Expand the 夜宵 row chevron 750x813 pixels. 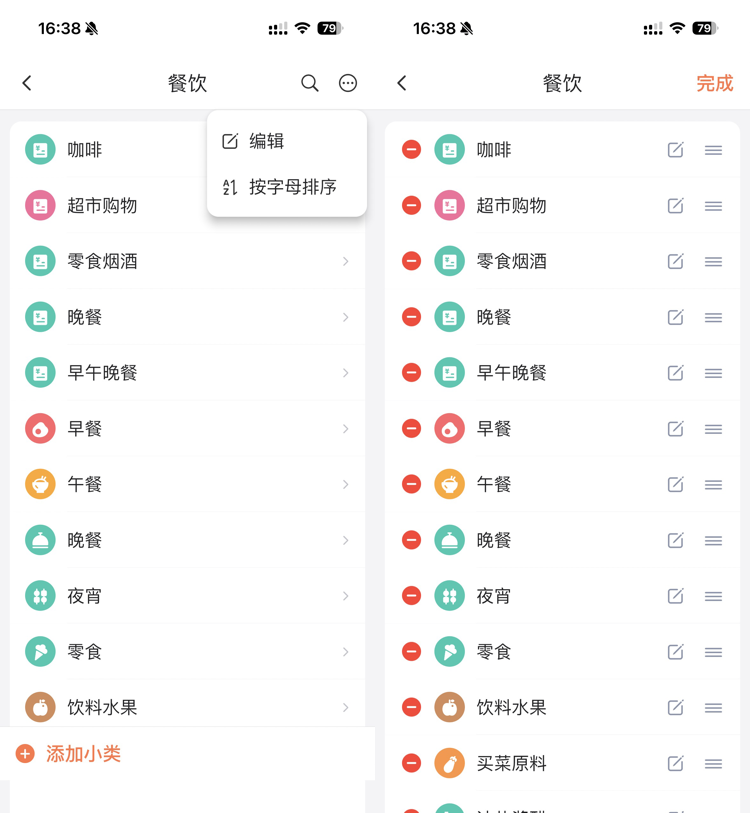click(346, 596)
